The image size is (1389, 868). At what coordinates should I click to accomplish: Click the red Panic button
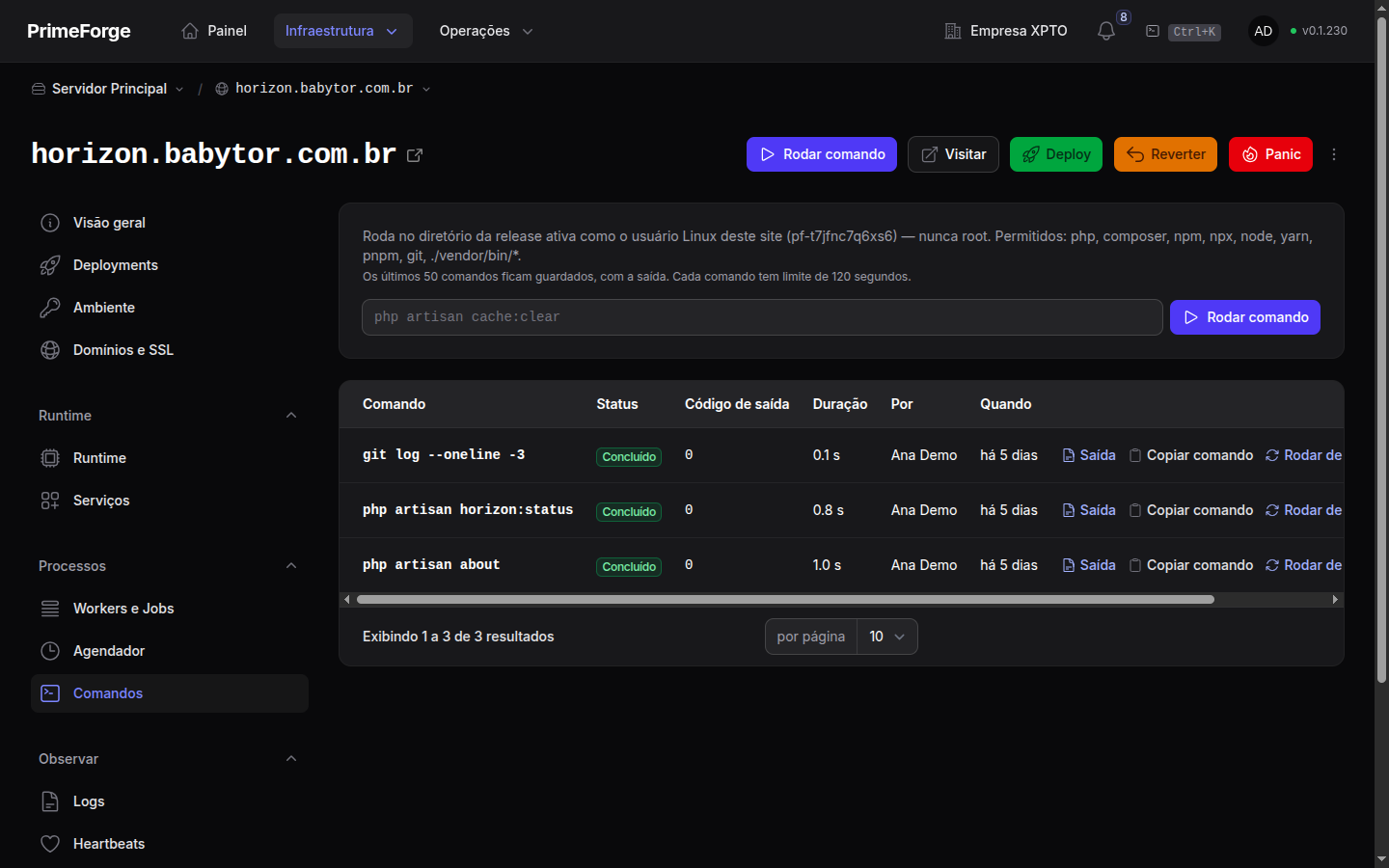[1271, 154]
